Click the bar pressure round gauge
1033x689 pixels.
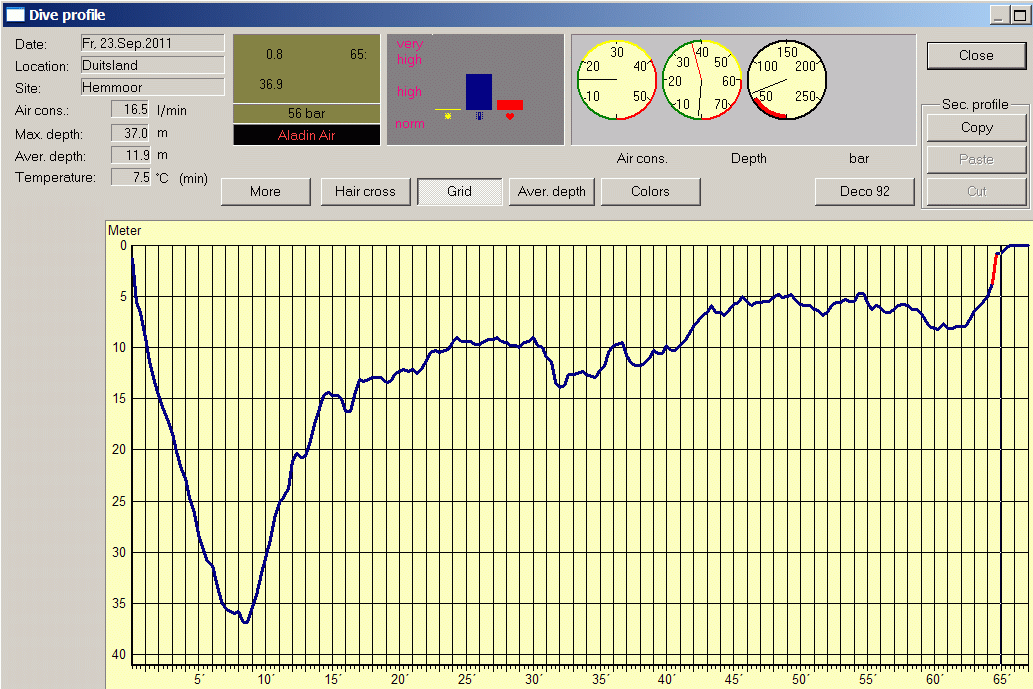click(x=787, y=80)
